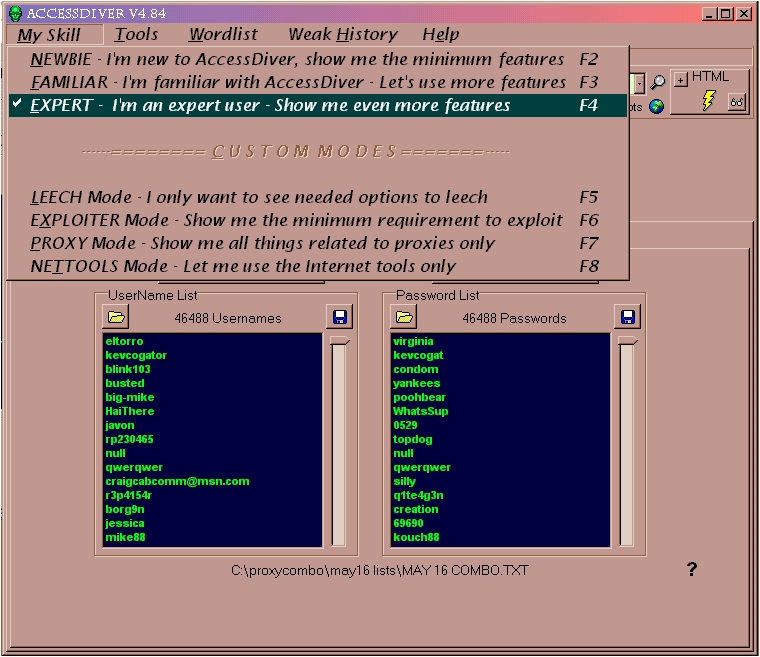Open the Tools menu
Viewport: 760px width, 657px height.
coord(136,34)
